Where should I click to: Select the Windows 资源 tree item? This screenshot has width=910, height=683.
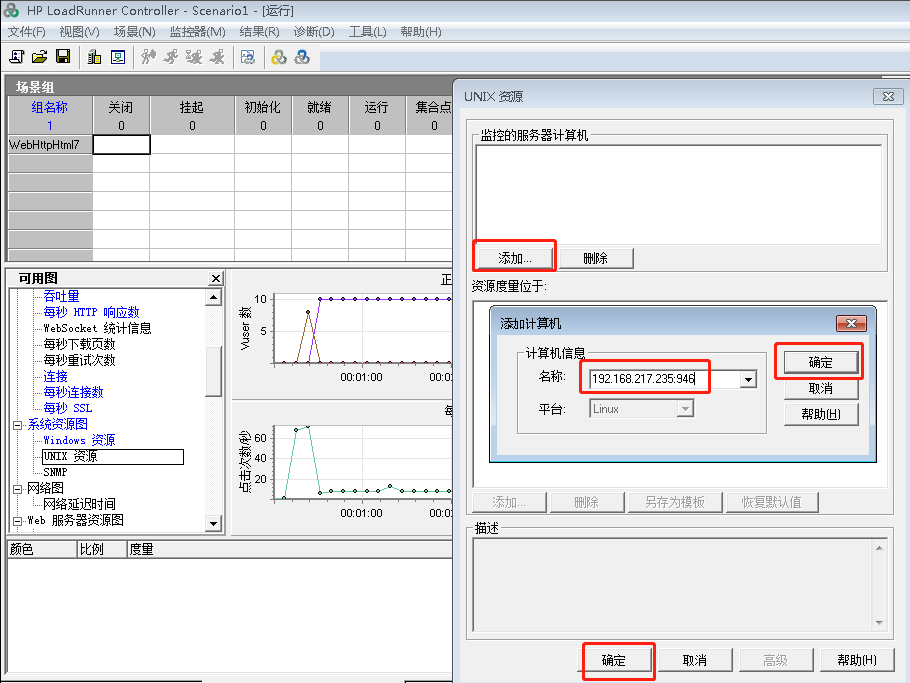[79, 441]
